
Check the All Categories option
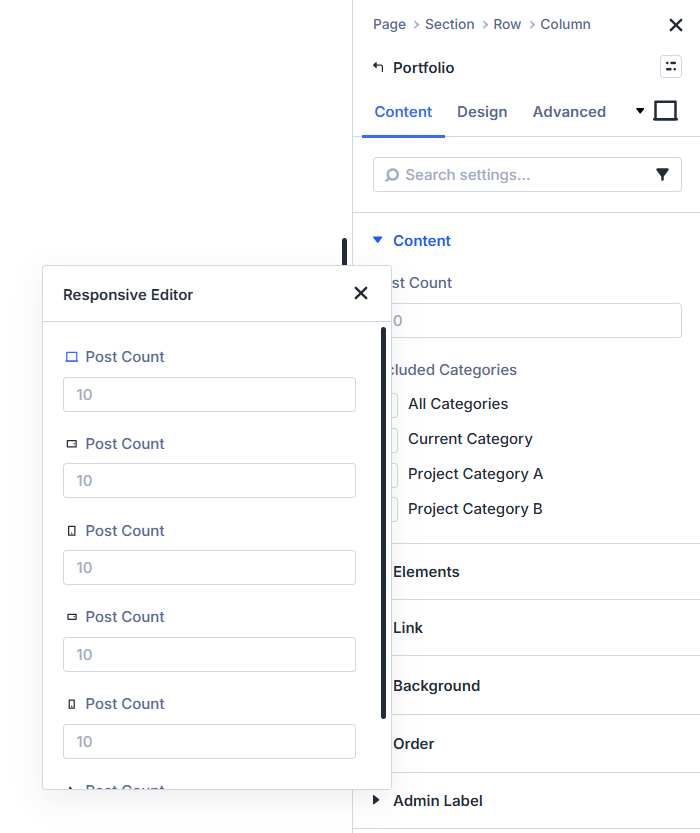[x=394, y=404]
